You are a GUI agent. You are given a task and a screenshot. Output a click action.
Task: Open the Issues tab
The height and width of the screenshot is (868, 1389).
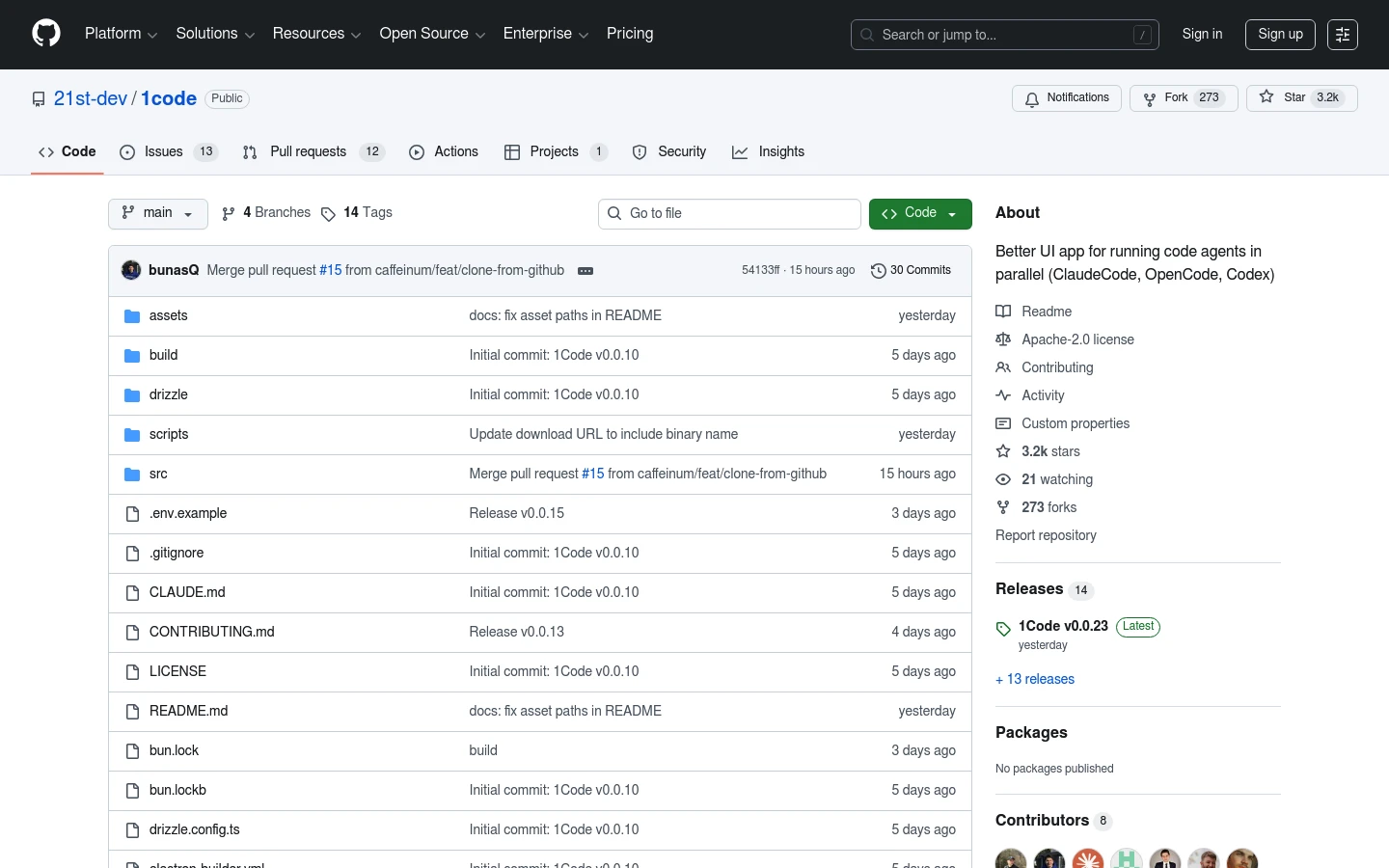click(163, 151)
